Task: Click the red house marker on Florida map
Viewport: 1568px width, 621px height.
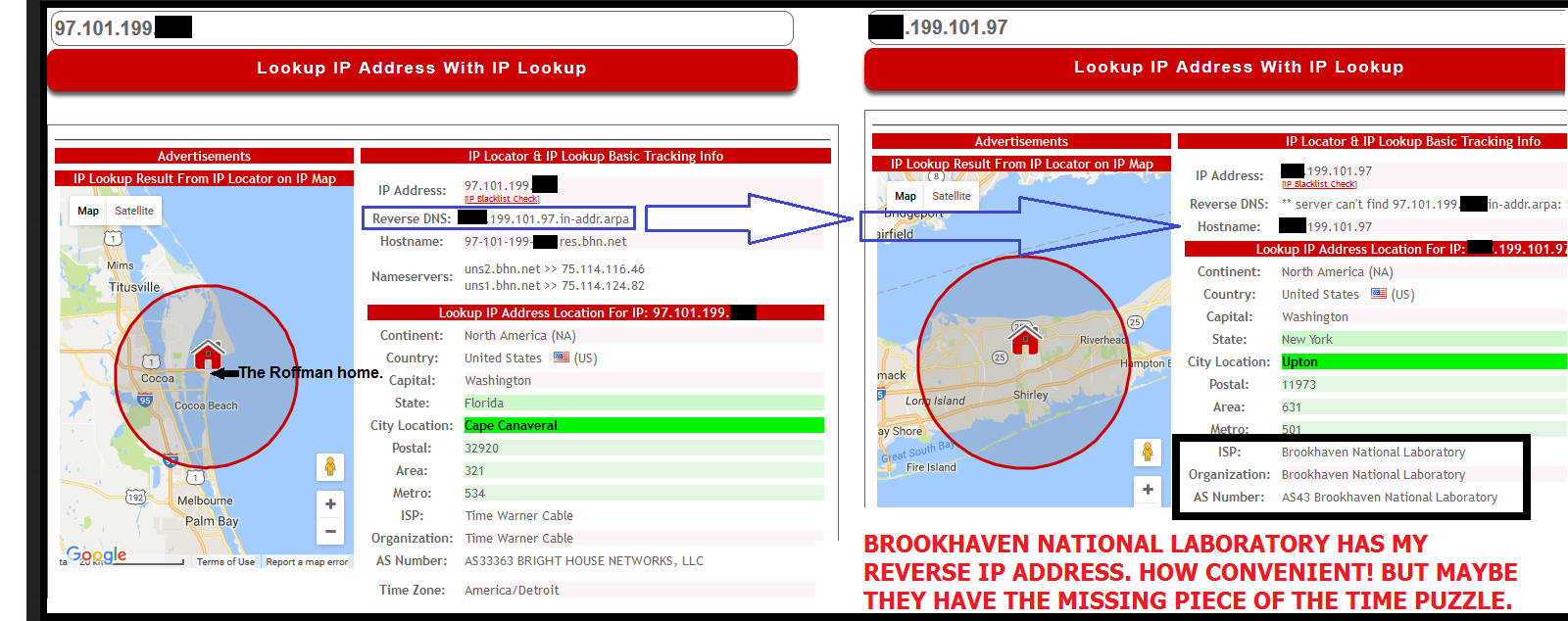Action: click(x=208, y=355)
